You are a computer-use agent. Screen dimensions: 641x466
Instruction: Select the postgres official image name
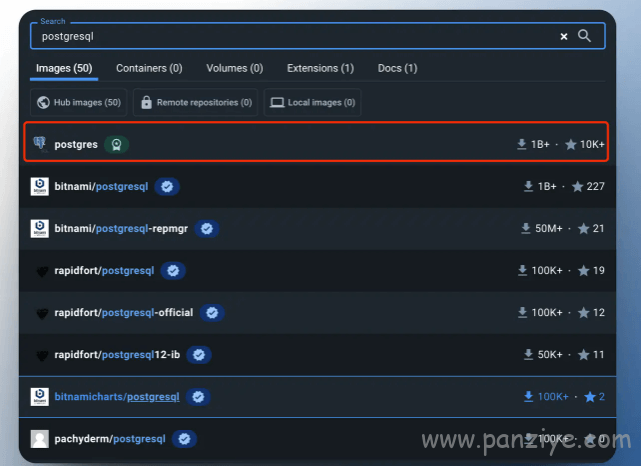[76, 144]
